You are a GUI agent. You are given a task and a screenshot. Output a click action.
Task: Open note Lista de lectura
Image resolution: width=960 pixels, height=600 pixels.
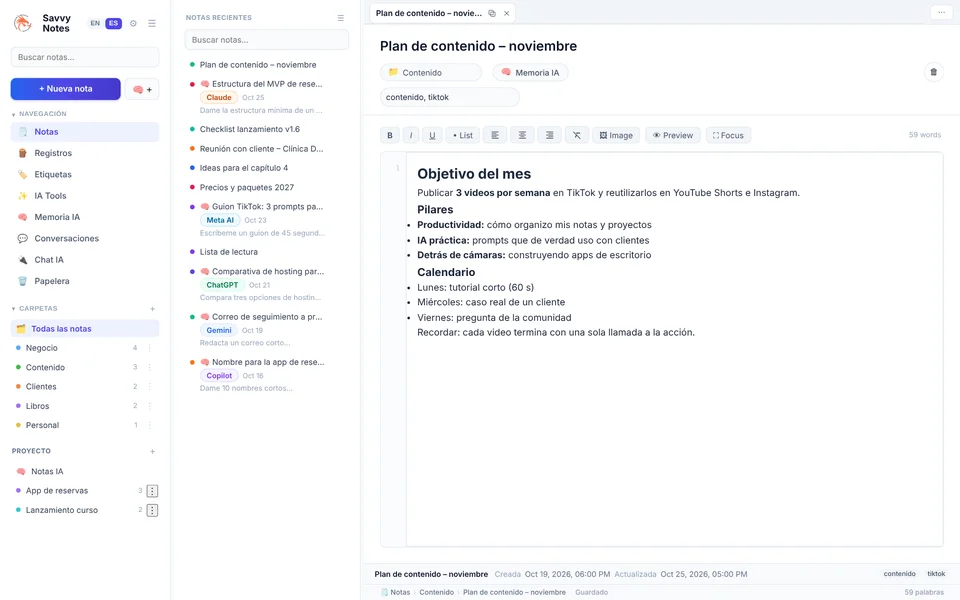[228, 252]
